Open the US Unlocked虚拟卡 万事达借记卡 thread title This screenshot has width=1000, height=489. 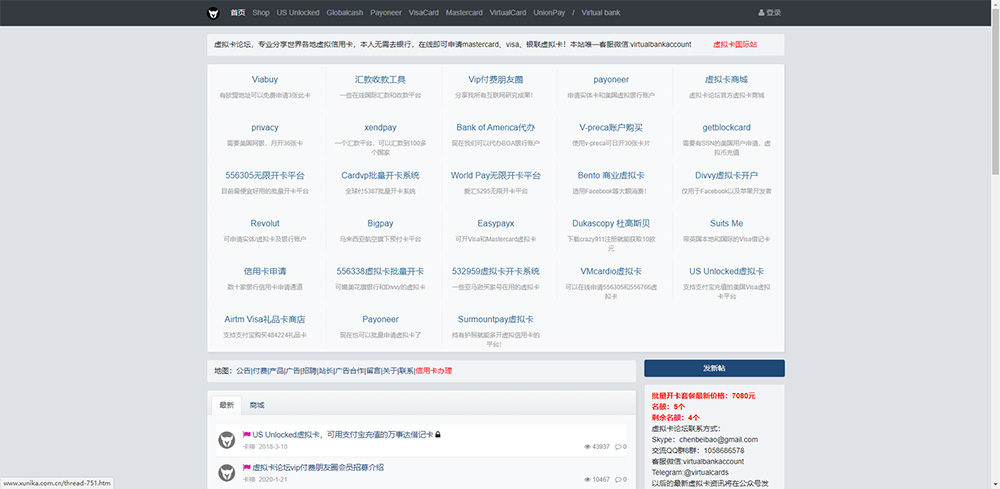pos(342,434)
